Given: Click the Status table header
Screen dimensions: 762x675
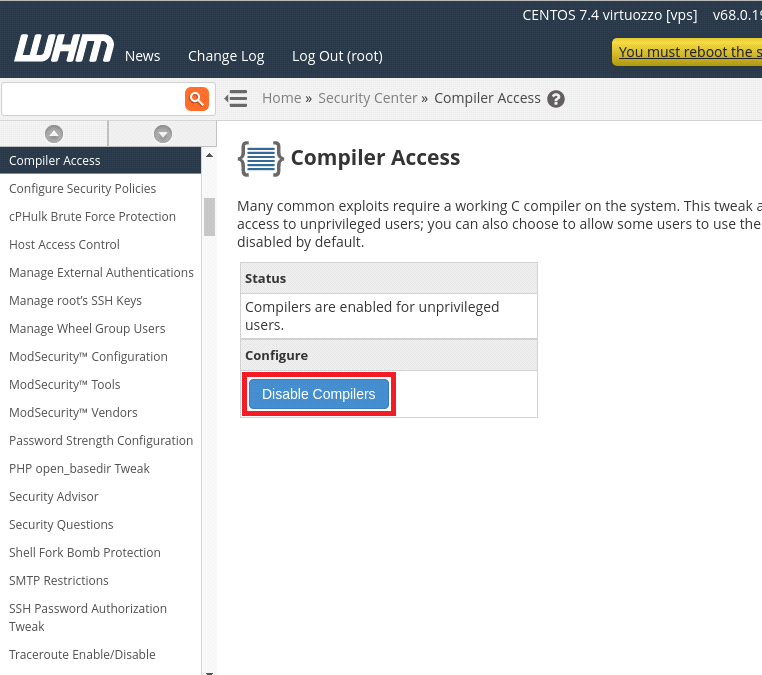Looking at the screenshot, I should [389, 278].
